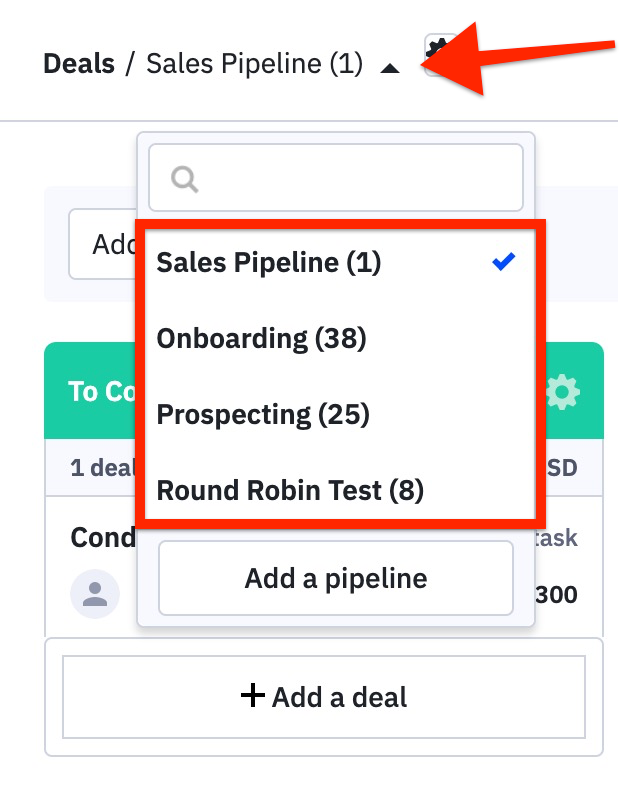The height and width of the screenshot is (786, 630).
Task: Click the task link on the deal card
Action: (556, 538)
